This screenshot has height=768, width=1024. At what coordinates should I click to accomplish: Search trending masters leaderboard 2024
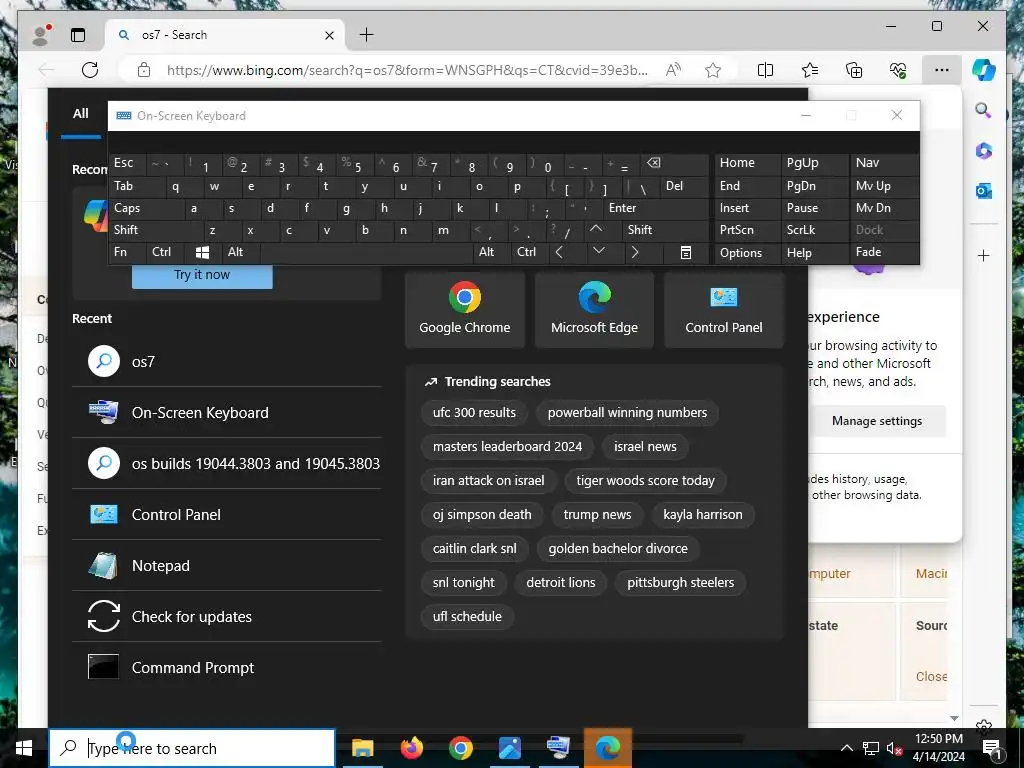[x=507, y=447]
